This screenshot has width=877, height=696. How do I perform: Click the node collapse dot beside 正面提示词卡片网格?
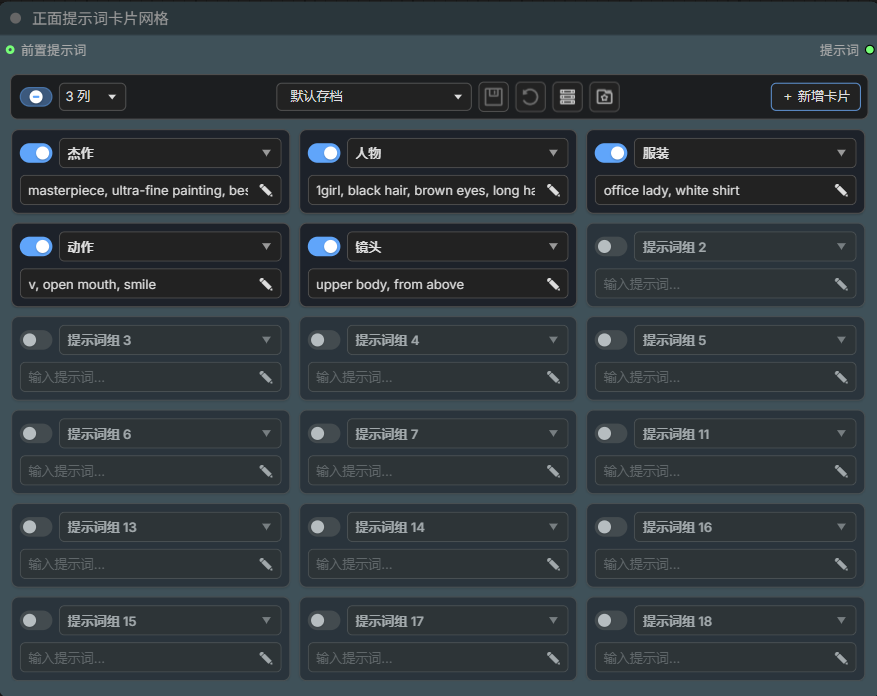tap(16, 18)
